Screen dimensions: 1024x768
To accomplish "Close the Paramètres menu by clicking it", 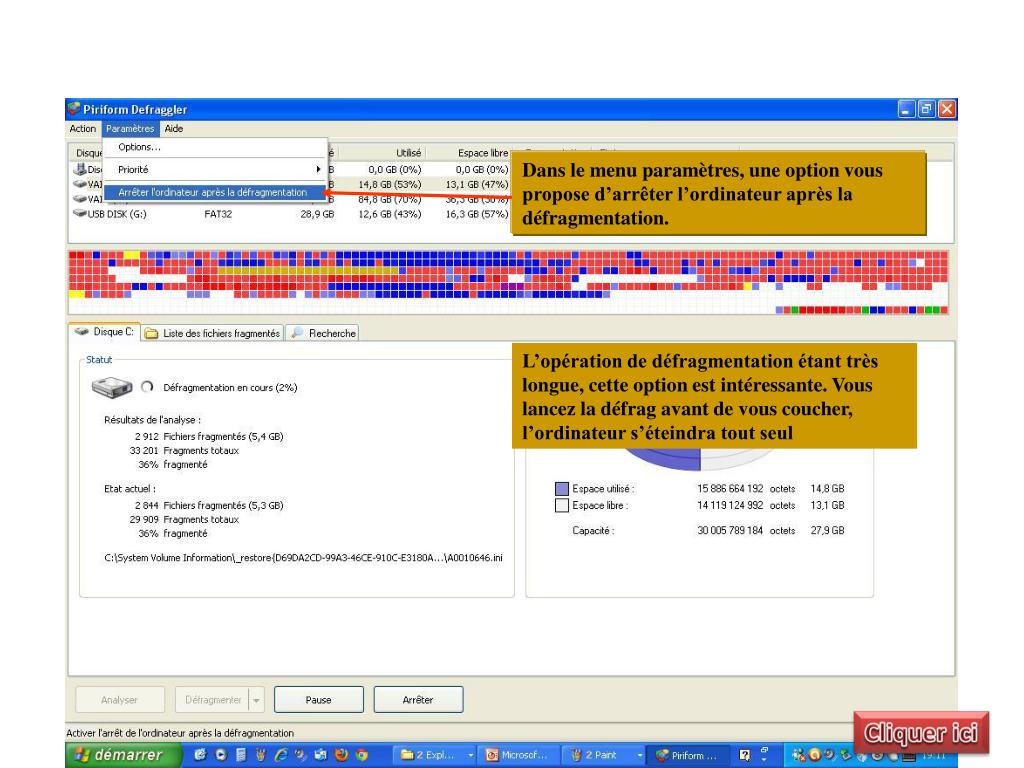I will (130, 129).
